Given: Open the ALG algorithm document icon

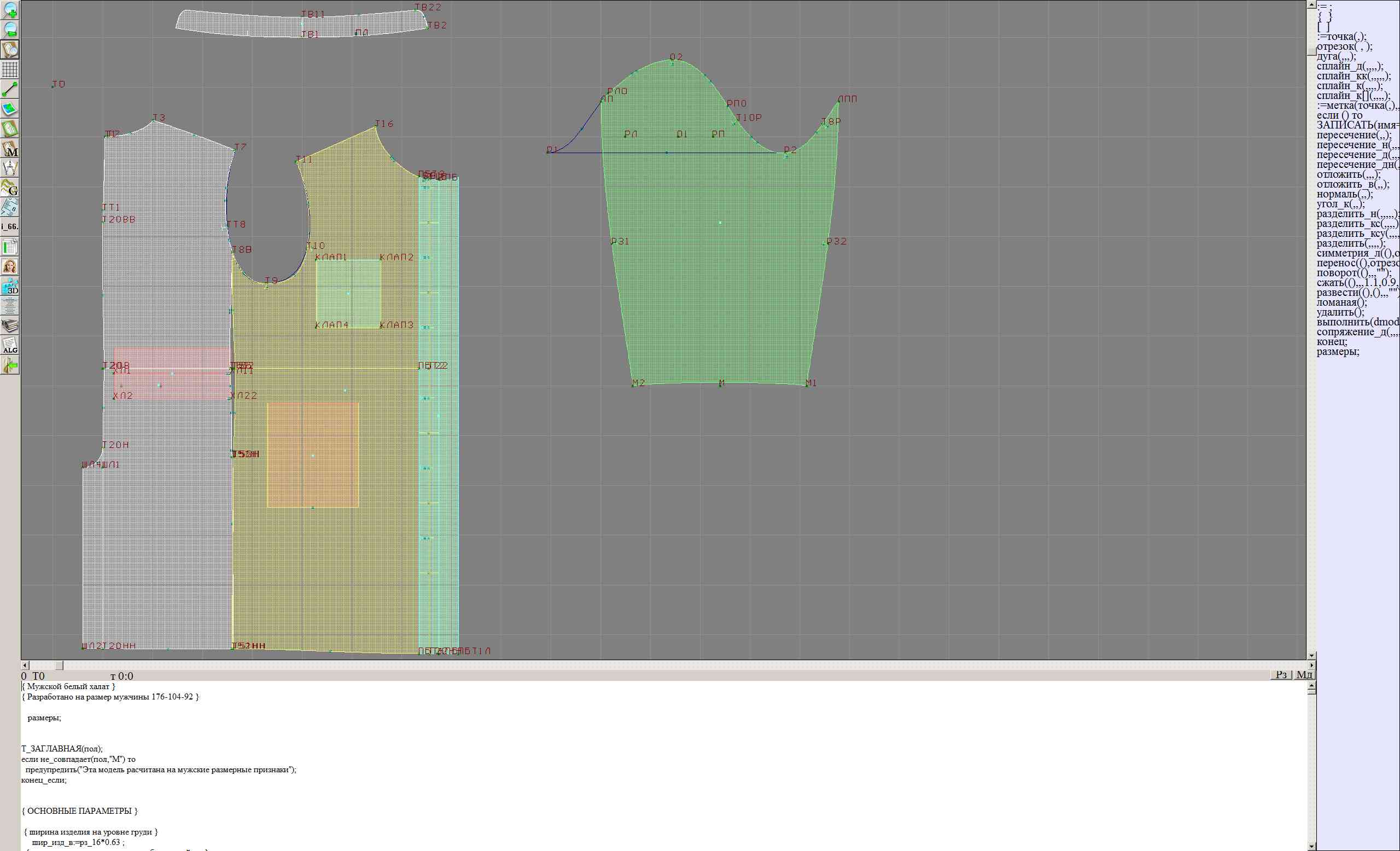Looking at the screenshot, I should click(x=10, y=346).
